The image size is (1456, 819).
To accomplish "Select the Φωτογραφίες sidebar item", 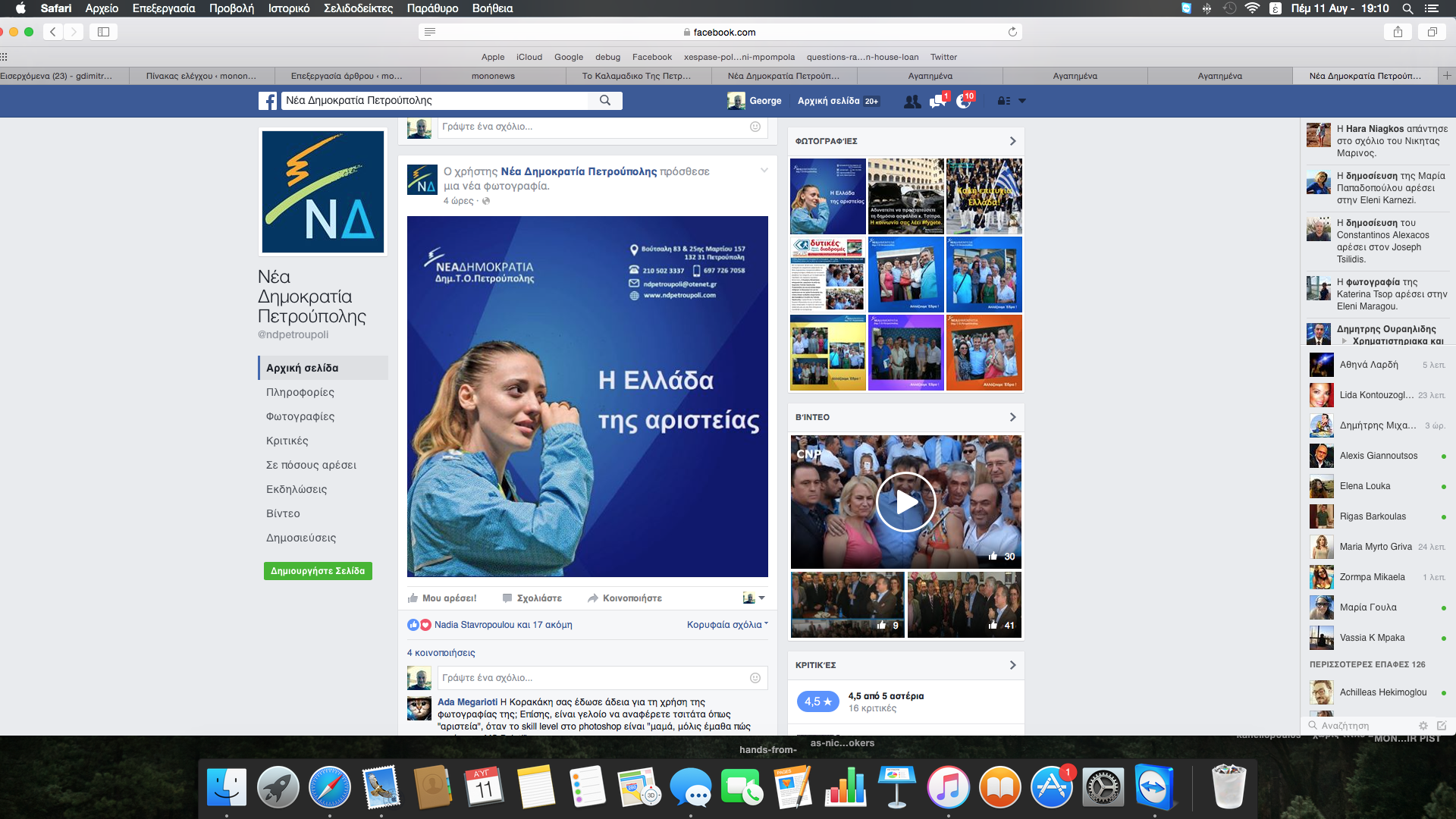I will 300,416.
